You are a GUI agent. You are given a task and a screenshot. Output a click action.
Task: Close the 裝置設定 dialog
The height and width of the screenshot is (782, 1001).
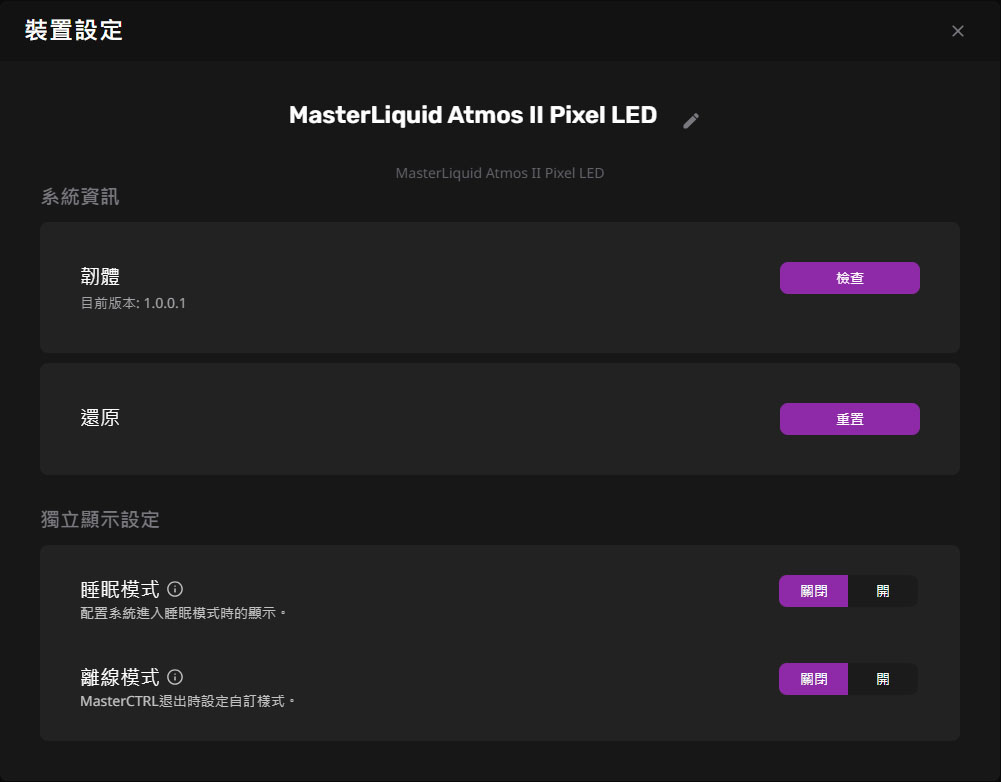(x=958, y=31)
